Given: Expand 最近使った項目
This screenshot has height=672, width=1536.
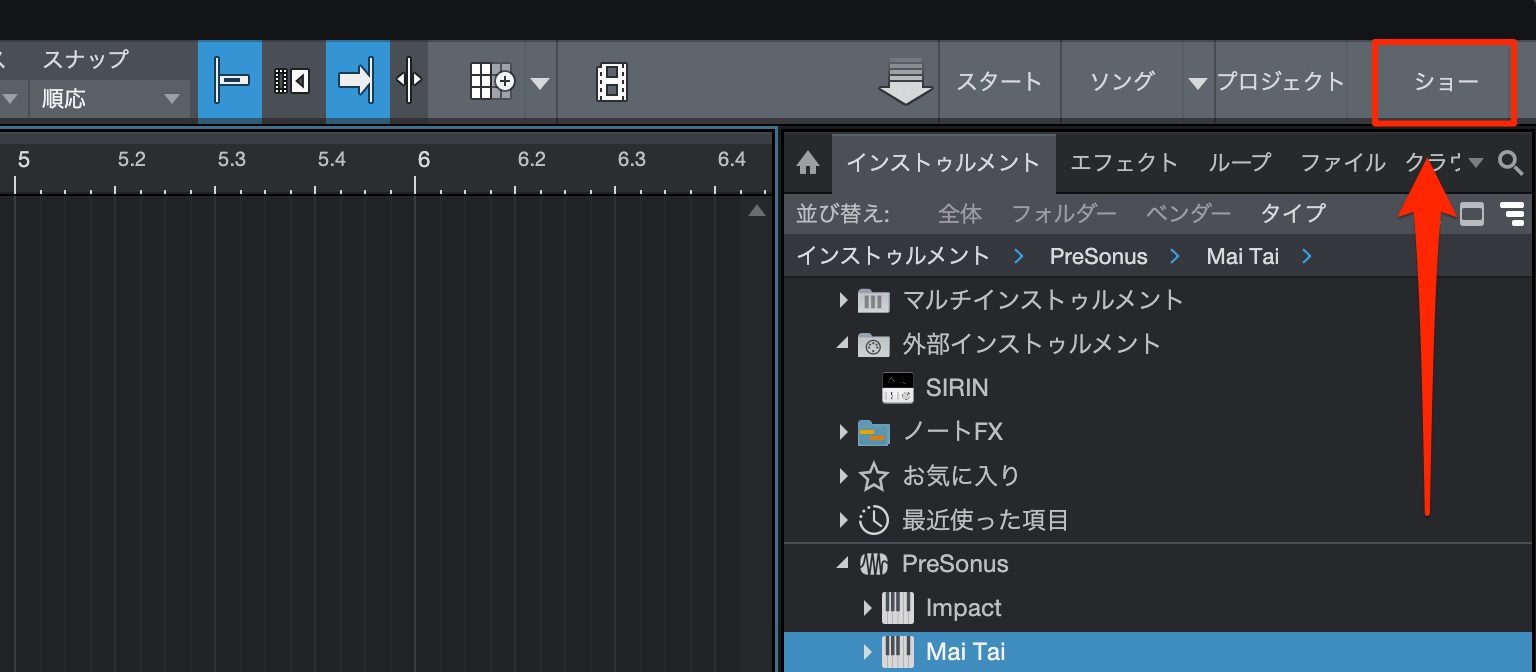Looking at the screenshot, I should [x=843, y=520].
